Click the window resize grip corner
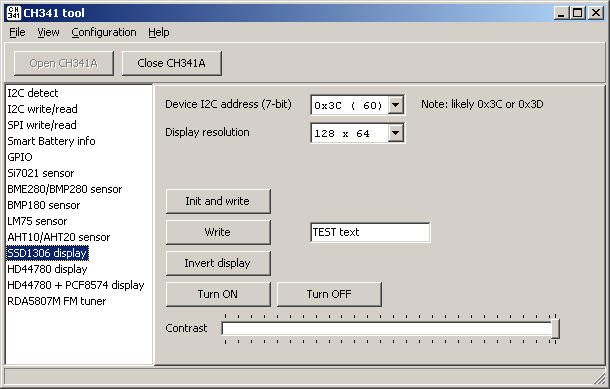 599,378
